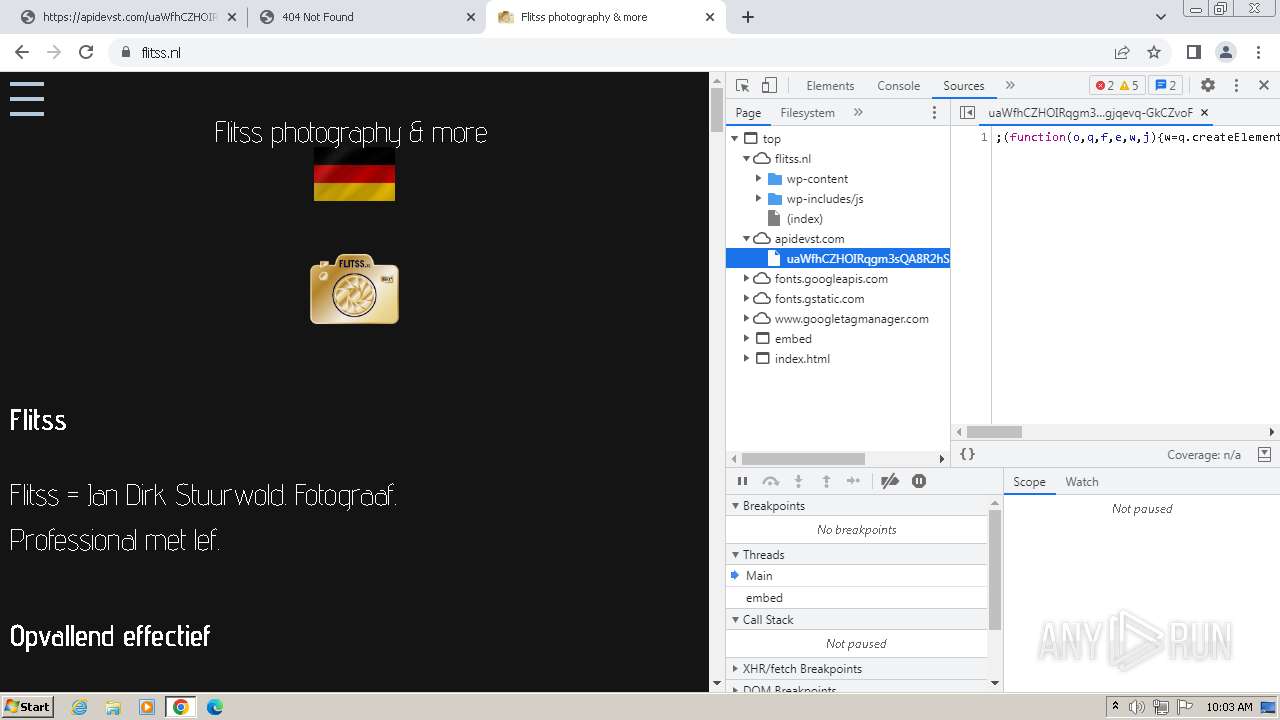Expand the wp-includes/js folder
The image size is (1280, 720).
[x=759, y=199]
